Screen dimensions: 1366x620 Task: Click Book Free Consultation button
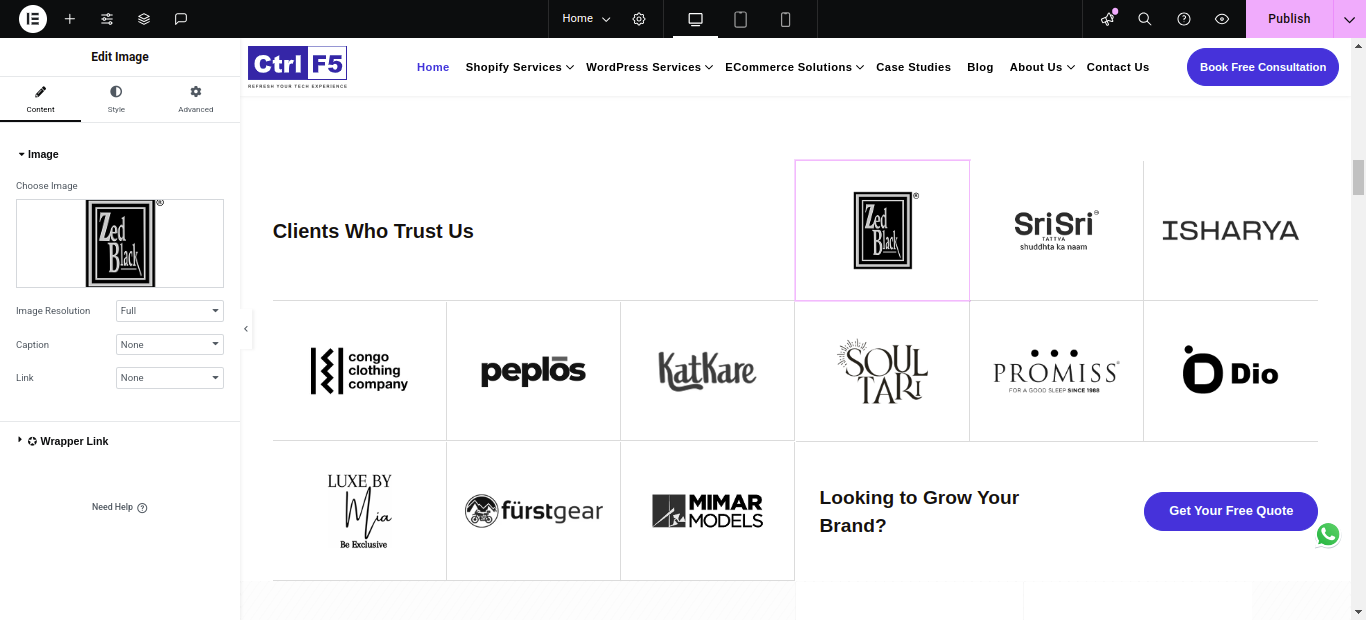pyautogui.click(x=1262, y=67)
